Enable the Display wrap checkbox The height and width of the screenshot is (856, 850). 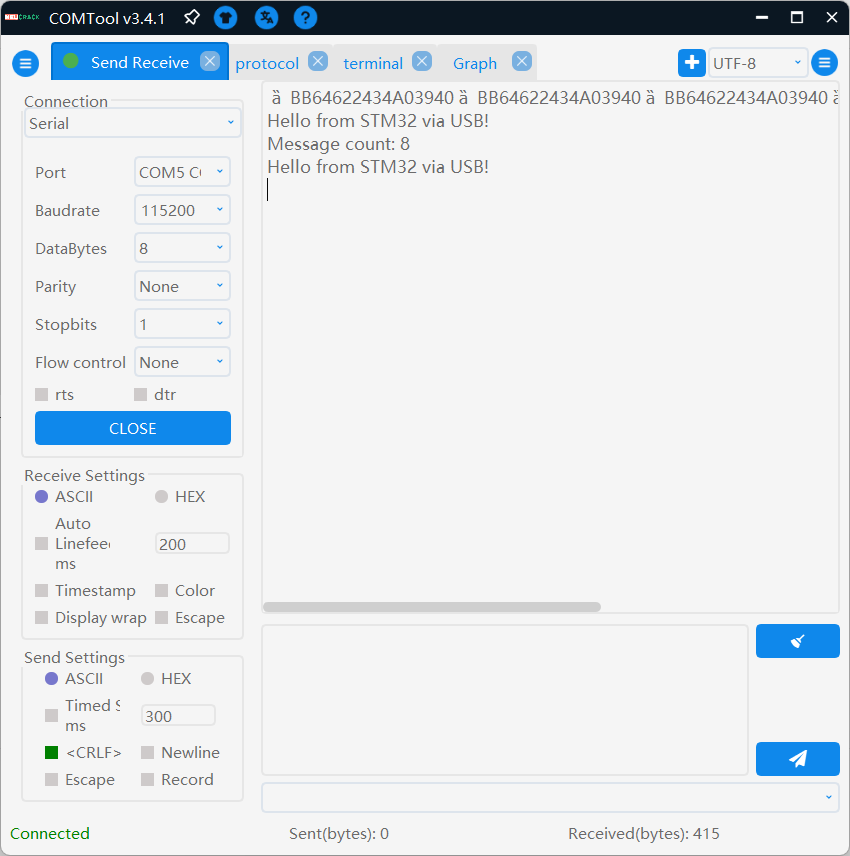coord(41,617)
